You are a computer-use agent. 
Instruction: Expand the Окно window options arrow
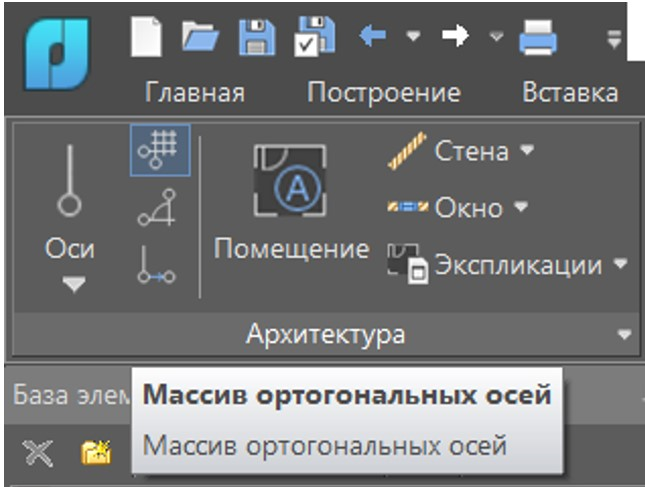pos(521,206)
